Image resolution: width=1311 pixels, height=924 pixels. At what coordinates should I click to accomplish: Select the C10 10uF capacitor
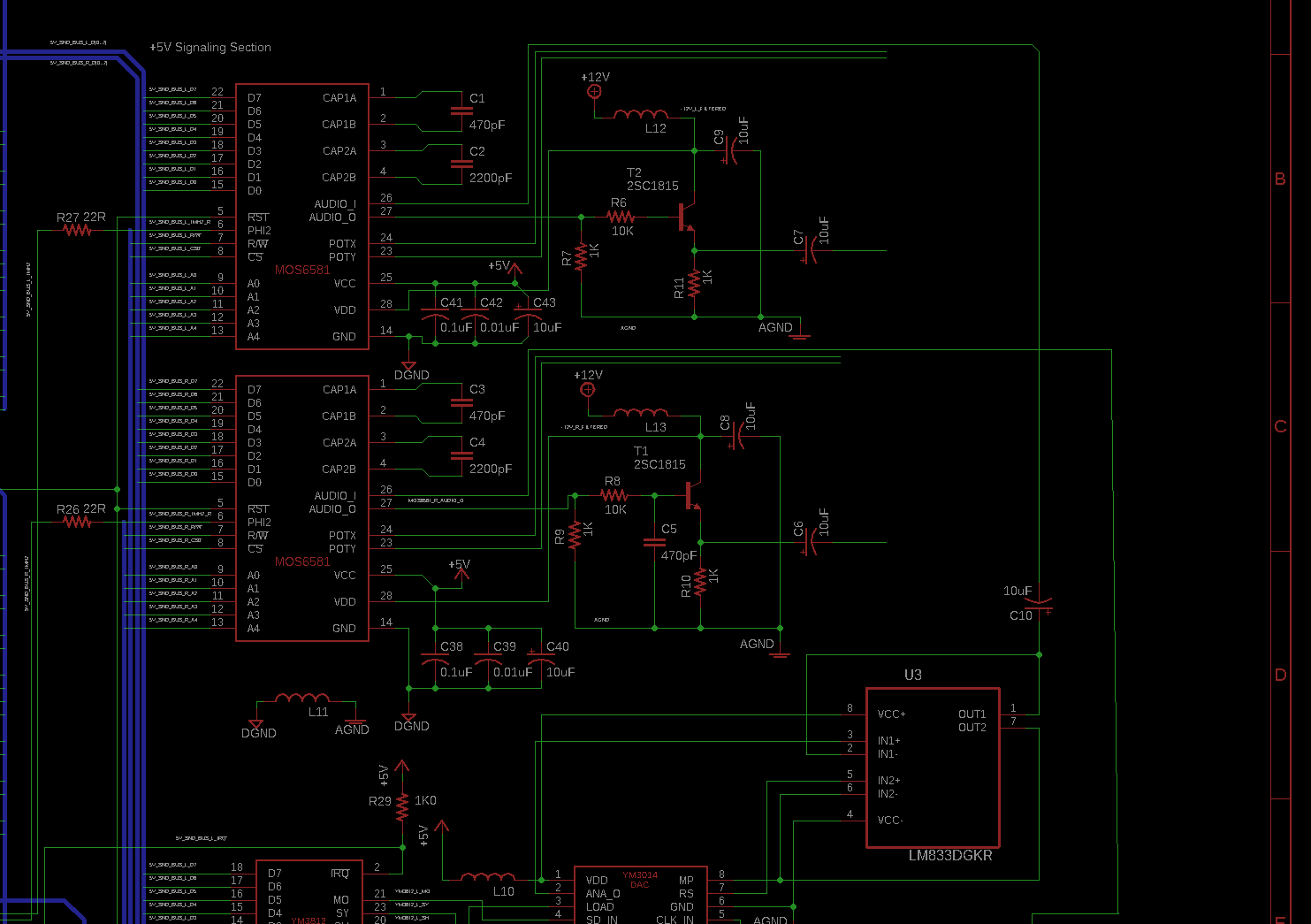click(x=1040, y=604)
